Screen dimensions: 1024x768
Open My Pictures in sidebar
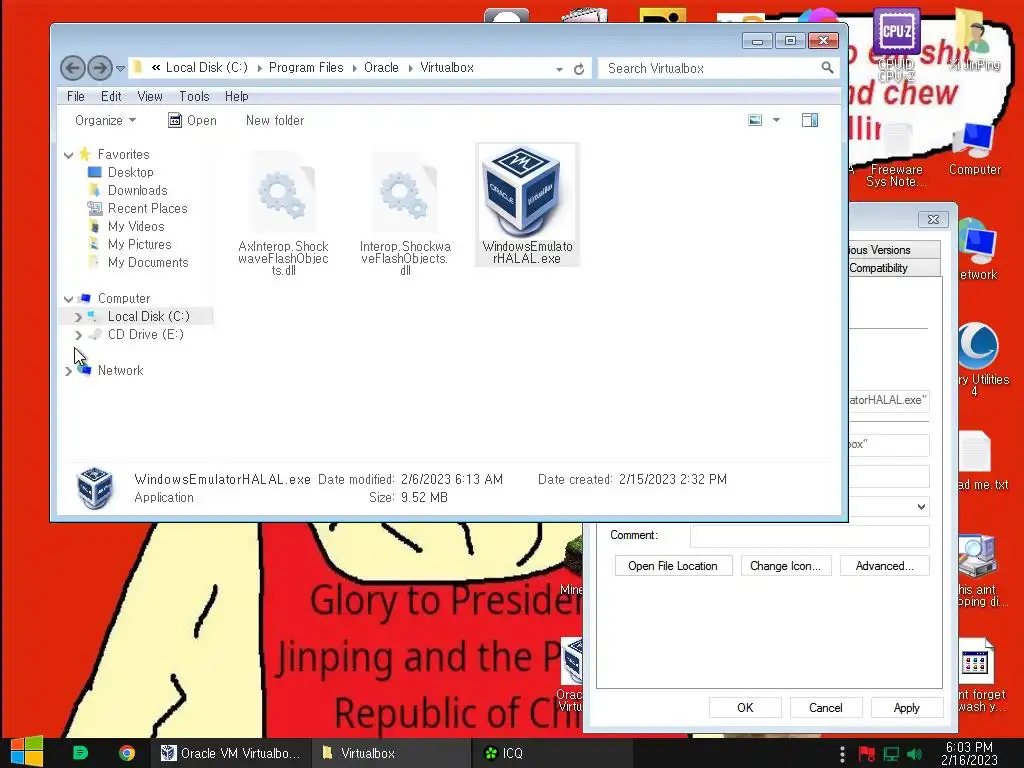click(139, 244)
